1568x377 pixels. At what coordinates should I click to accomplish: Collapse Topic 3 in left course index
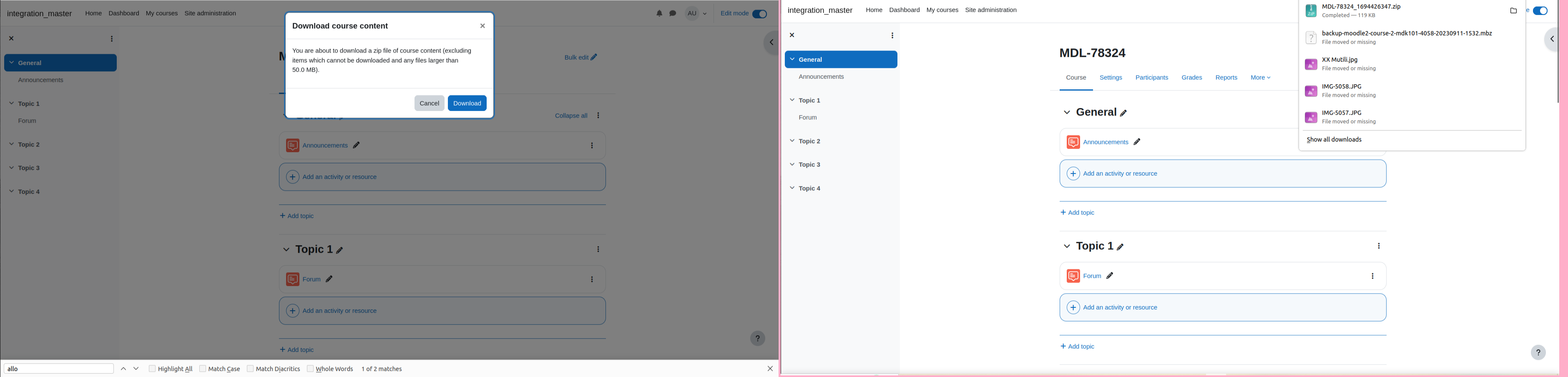12,168
